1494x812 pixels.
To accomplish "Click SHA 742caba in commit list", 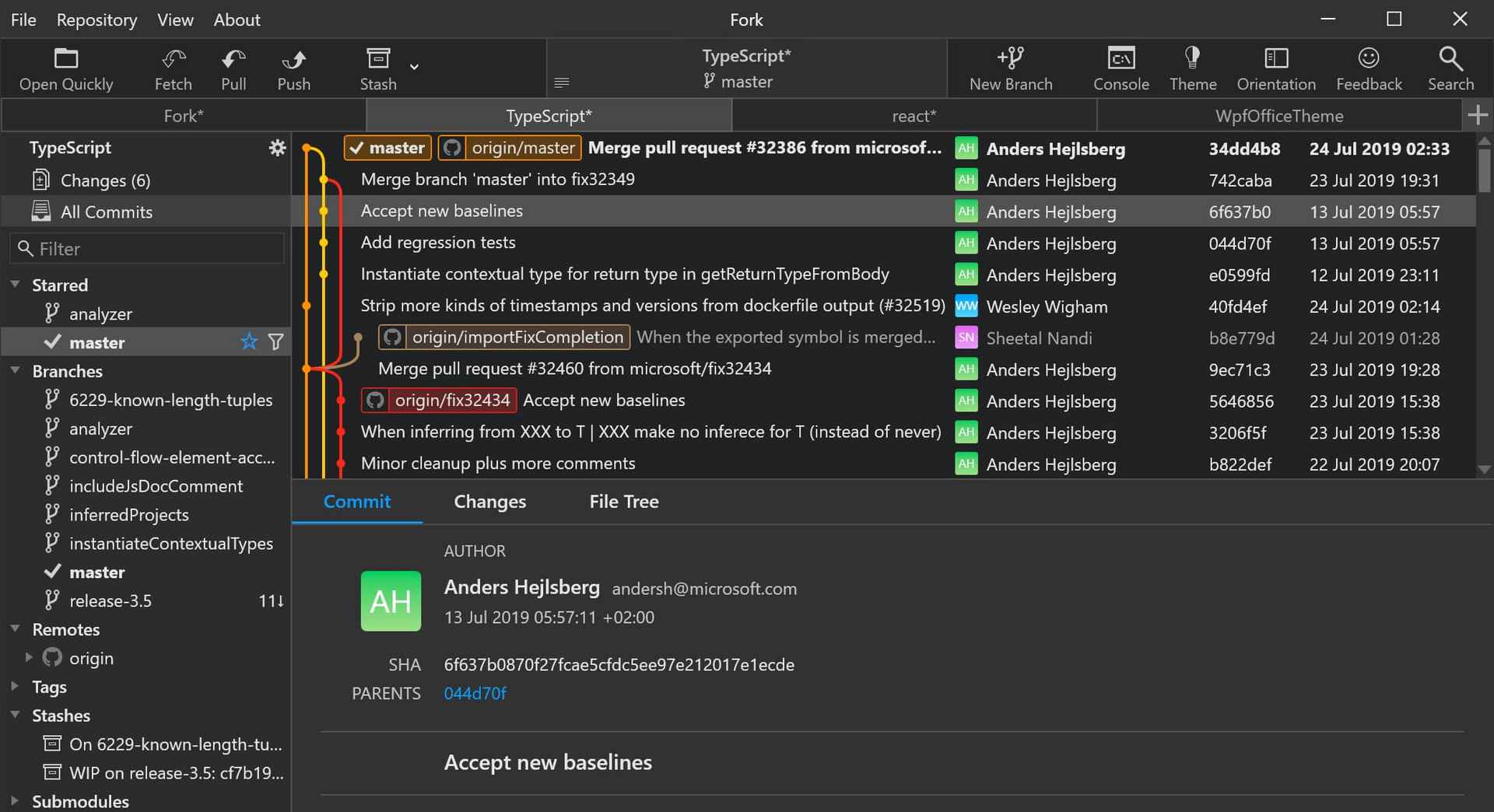I will [1240, 180].
